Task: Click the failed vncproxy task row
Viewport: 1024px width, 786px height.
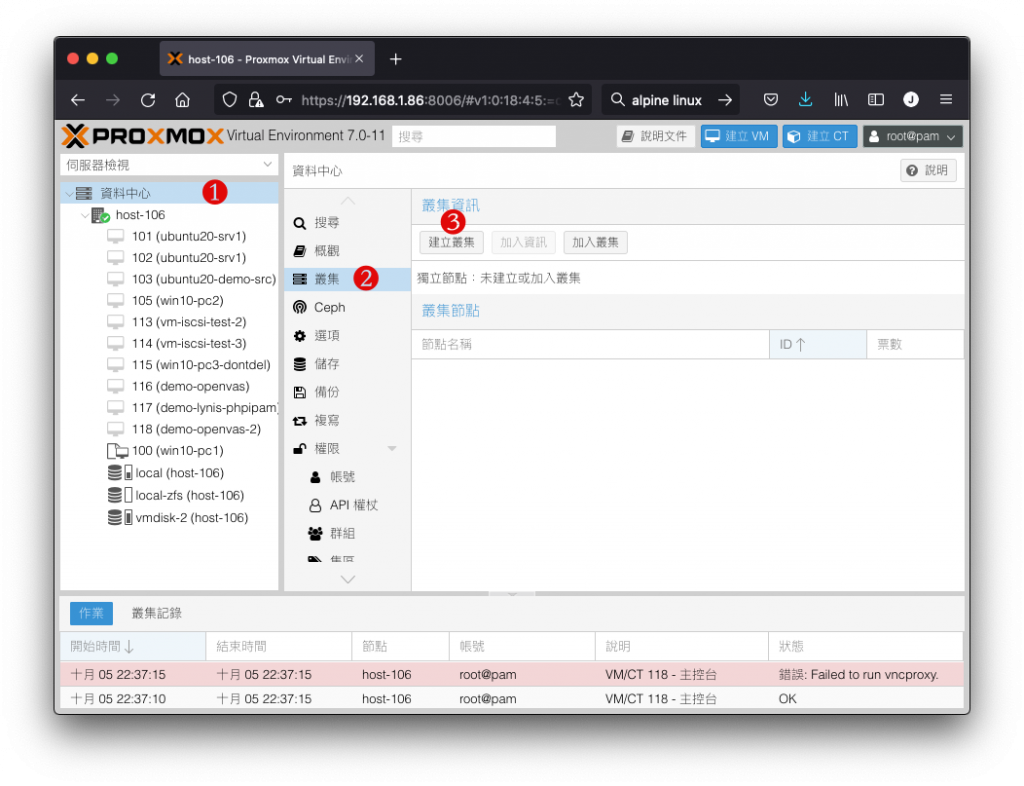Action: 512,674
